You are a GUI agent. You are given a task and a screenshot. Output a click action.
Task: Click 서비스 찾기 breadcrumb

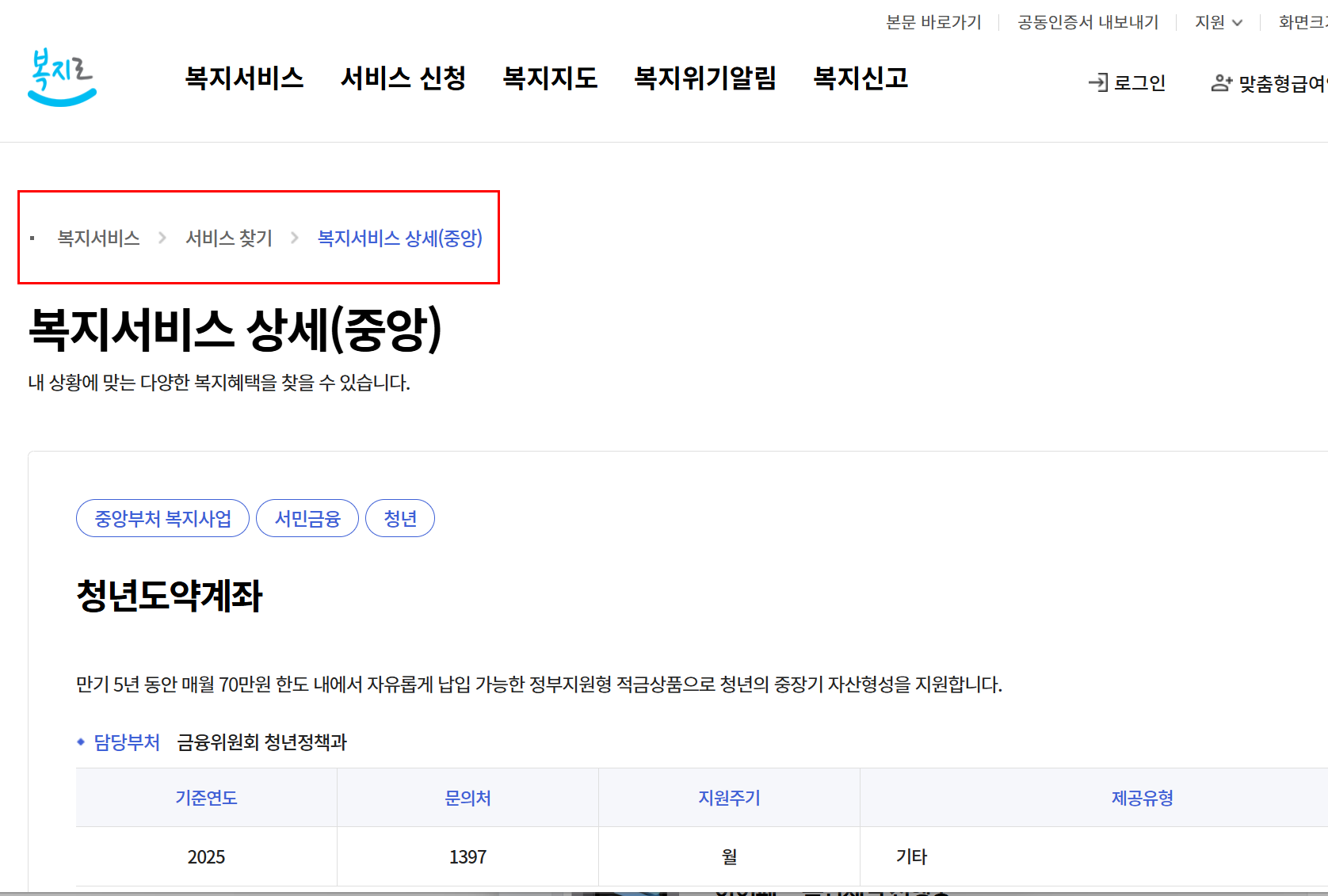(x=229, y=238)
